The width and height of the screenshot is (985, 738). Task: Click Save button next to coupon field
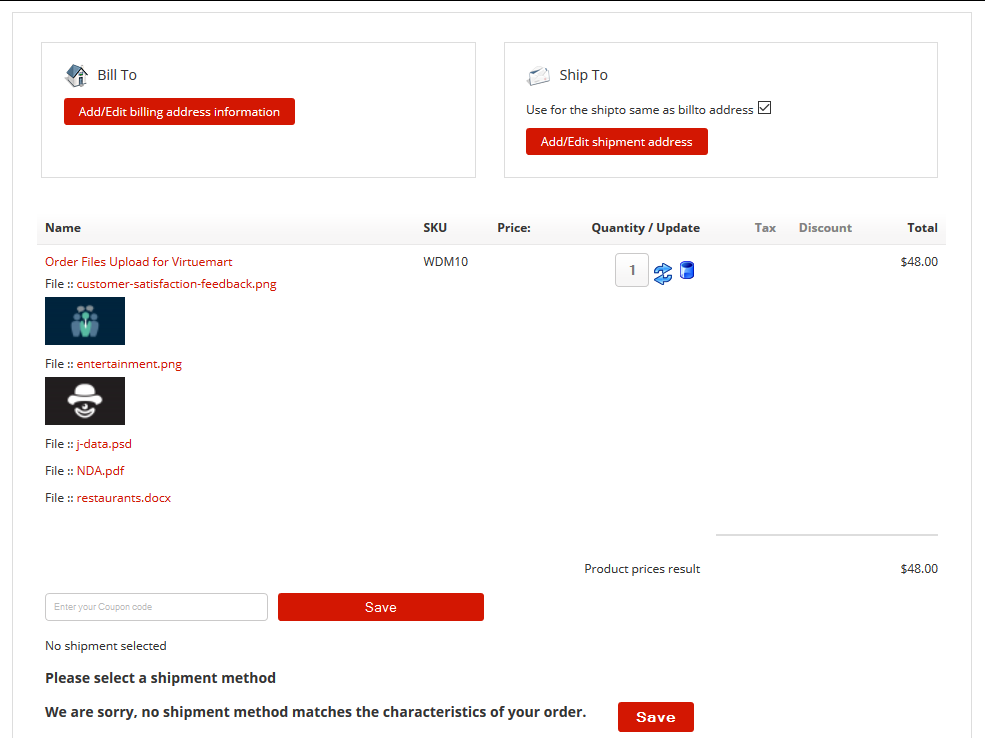(x=380, y=607)
